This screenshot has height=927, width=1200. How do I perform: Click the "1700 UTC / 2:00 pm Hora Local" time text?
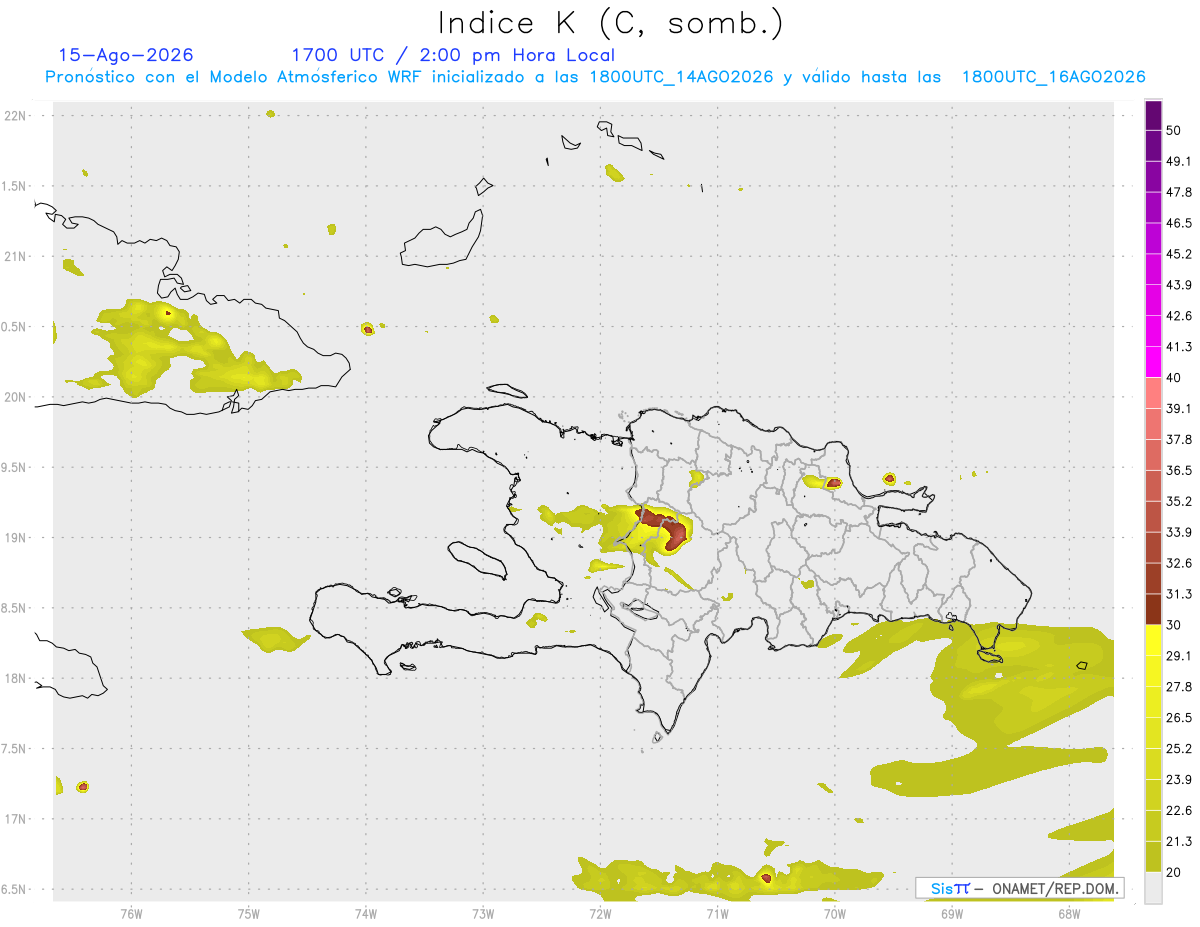click(453, 55)
